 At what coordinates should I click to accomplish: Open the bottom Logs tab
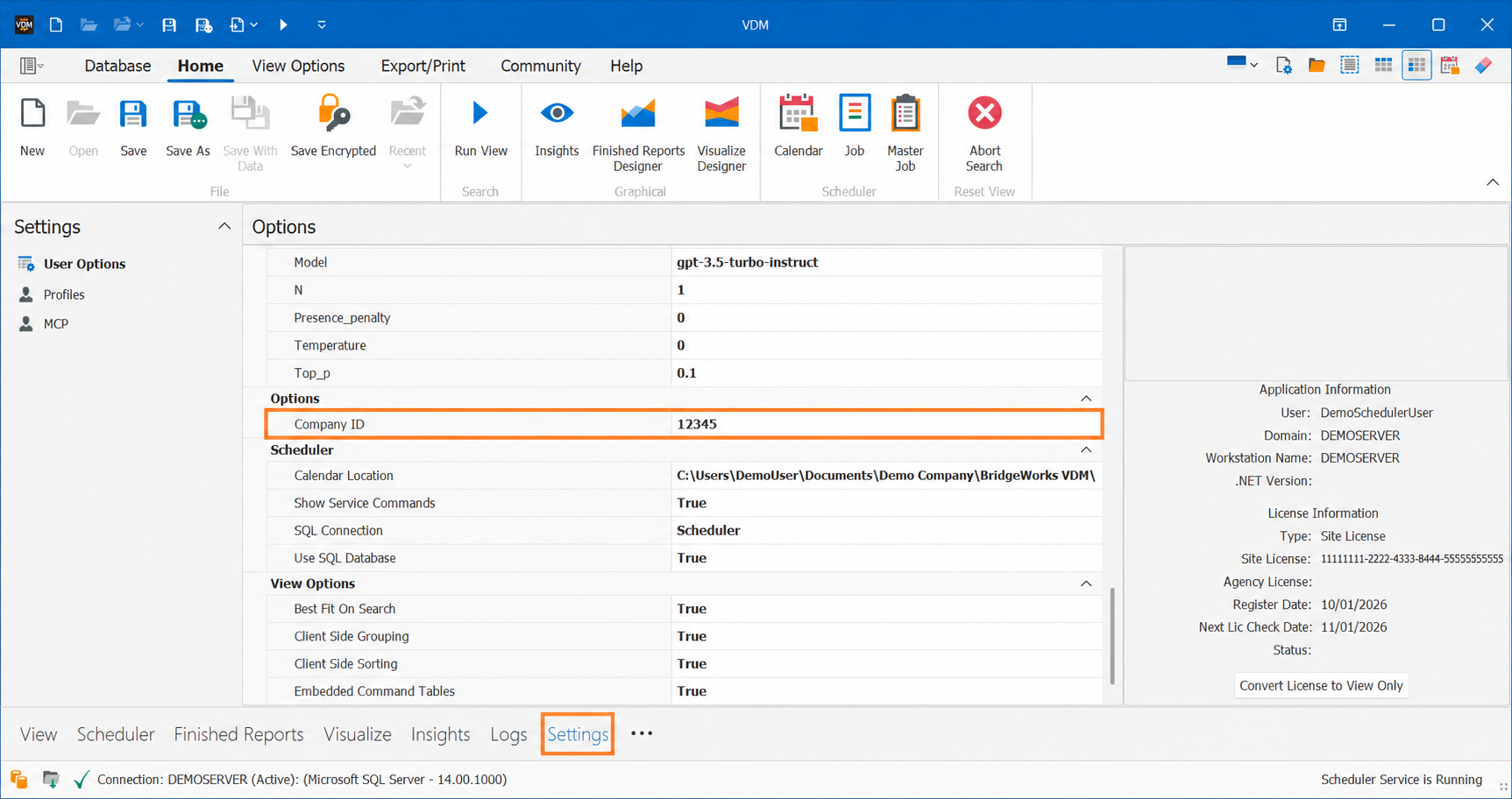coord(508,734)
